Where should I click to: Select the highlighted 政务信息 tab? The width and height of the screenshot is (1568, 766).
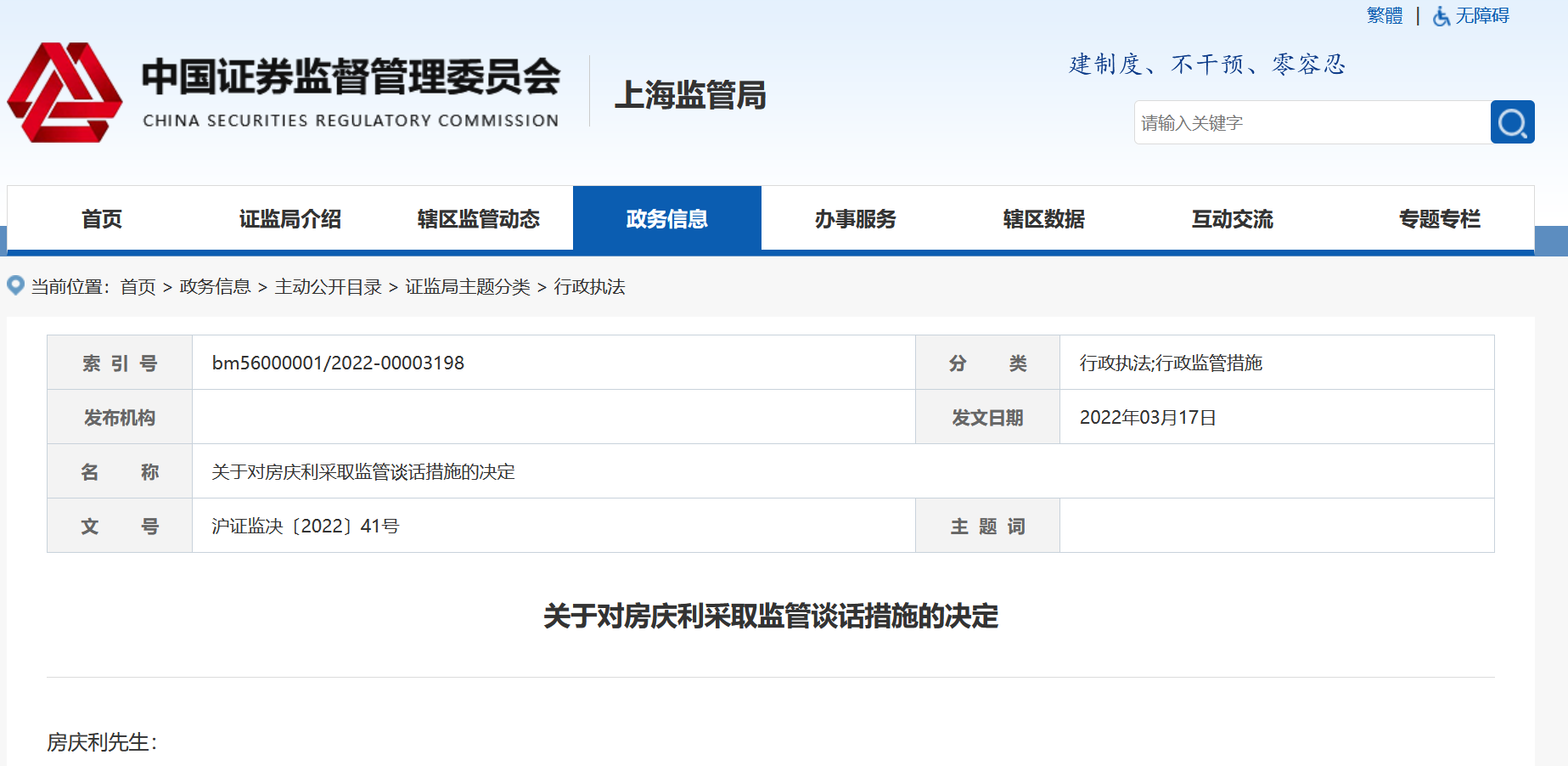[x=666, y=218]
